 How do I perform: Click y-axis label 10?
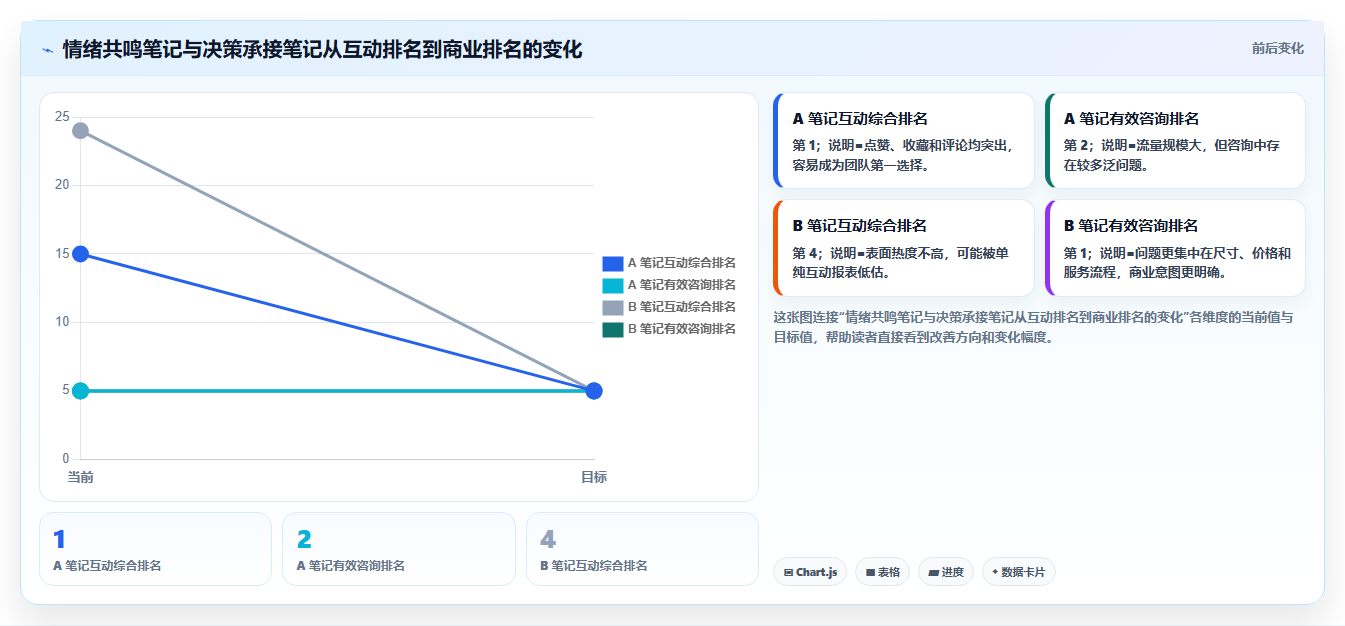(62, 322)
